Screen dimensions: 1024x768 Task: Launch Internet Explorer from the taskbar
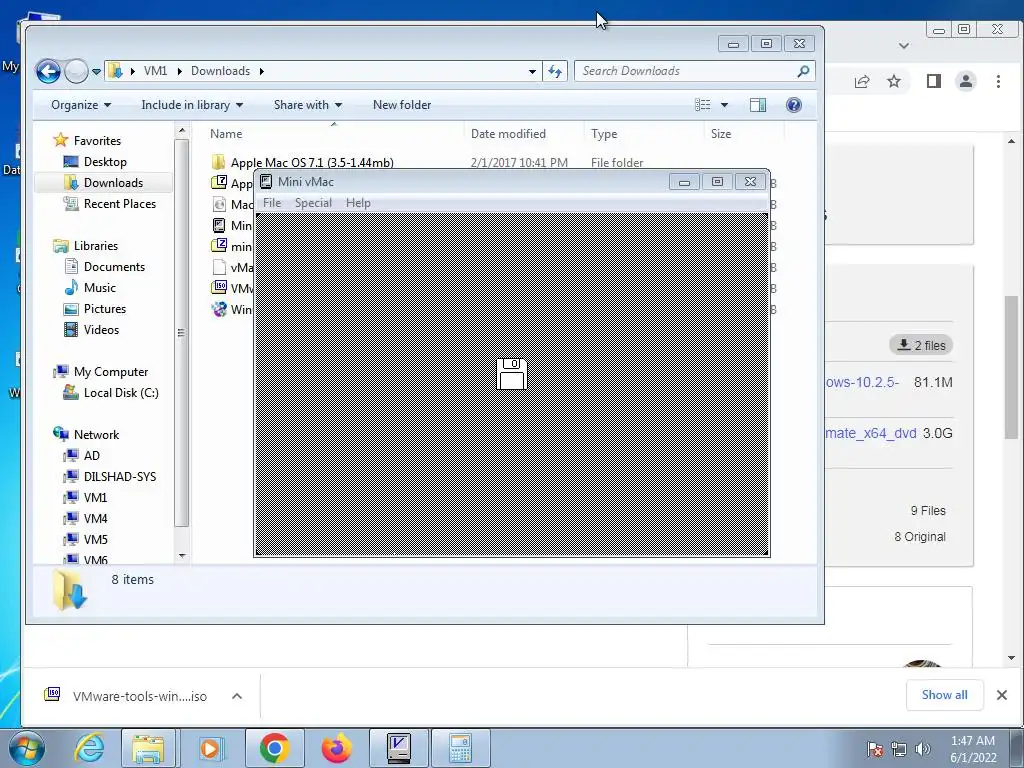pos(89,748)
